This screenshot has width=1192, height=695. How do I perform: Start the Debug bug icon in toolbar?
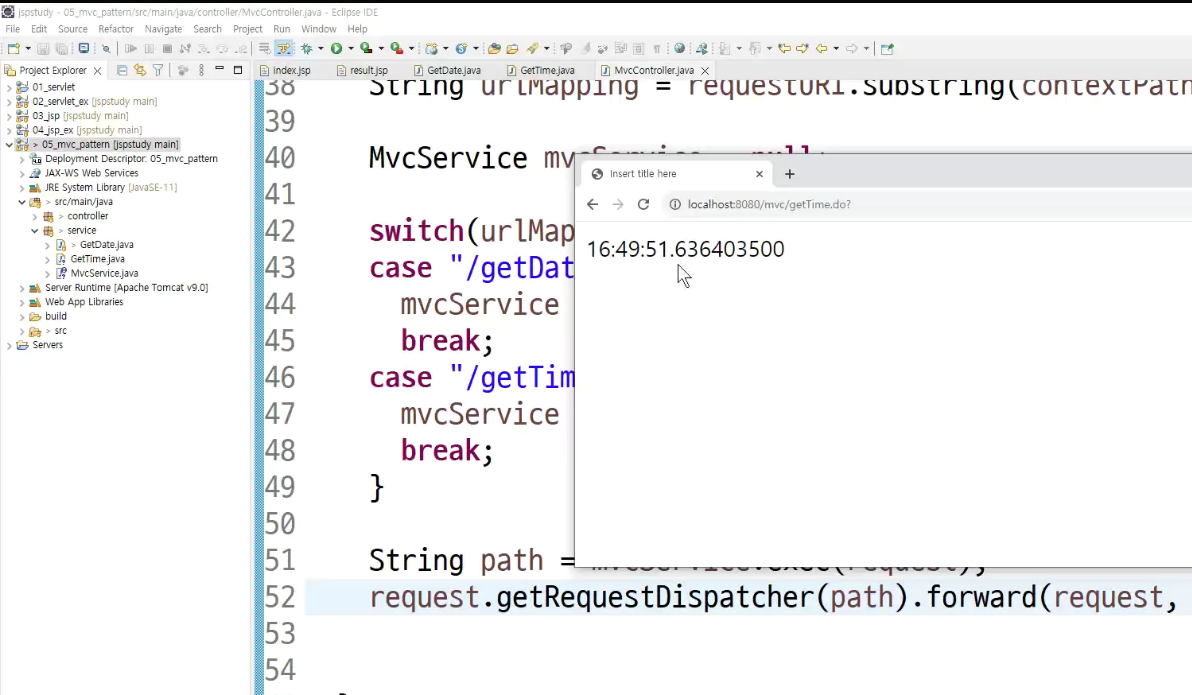[x=307, y=49]
